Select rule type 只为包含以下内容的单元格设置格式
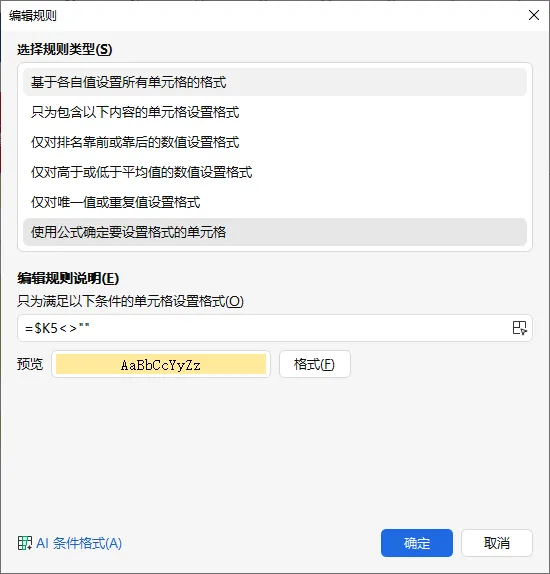This screenshot has height=574, width=550. [x=275, y=112]
